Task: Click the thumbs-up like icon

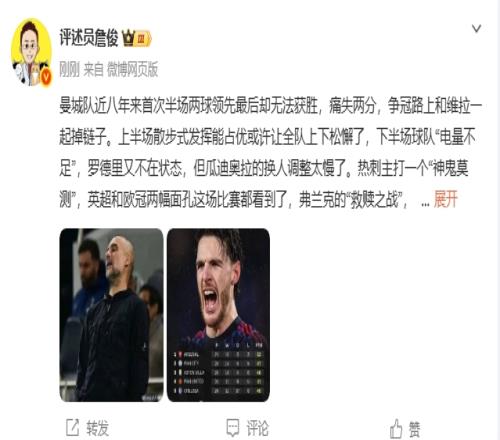Action: [396, 429]
